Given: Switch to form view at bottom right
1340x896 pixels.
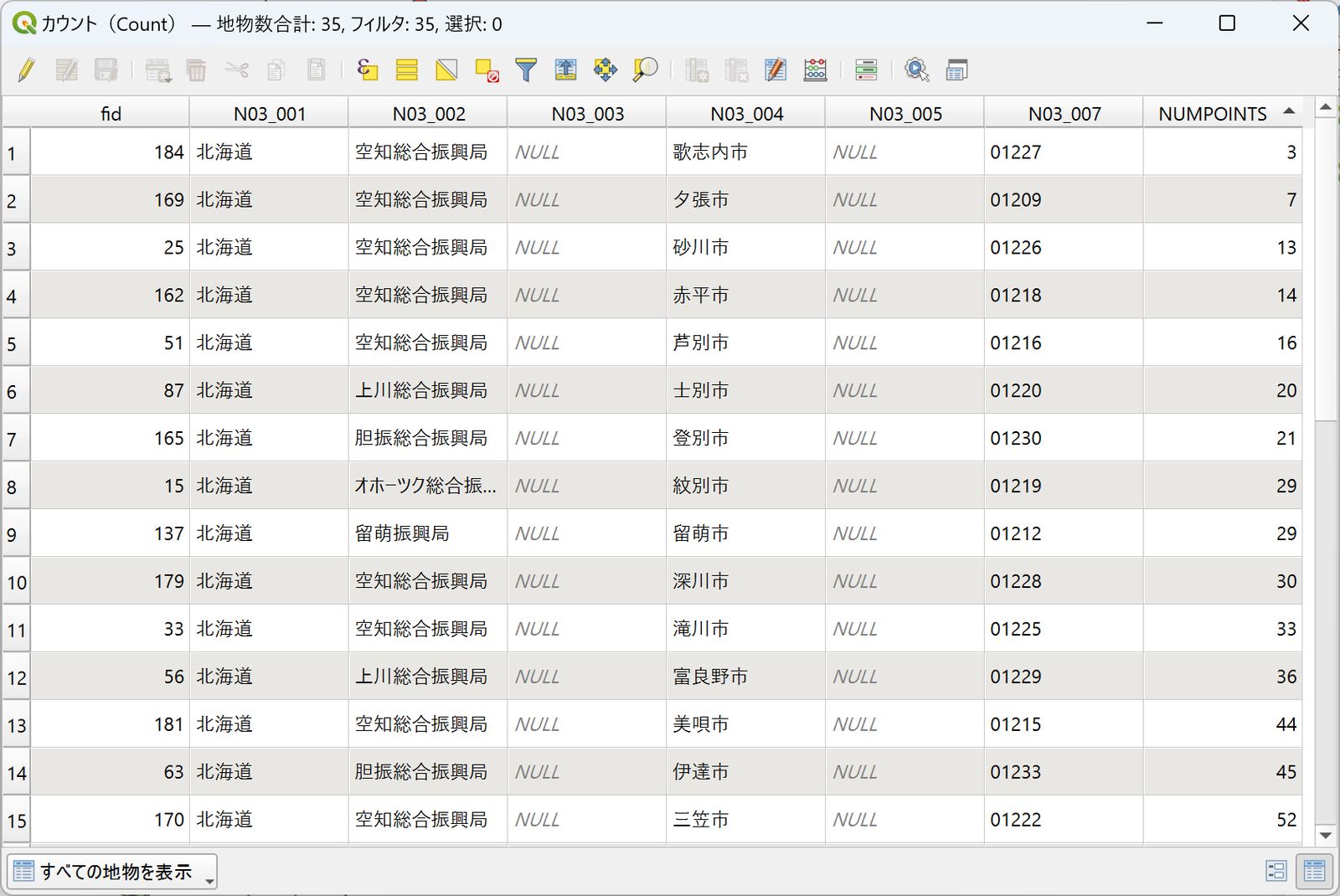Looking at the screenshot, I should [1276, 872].
